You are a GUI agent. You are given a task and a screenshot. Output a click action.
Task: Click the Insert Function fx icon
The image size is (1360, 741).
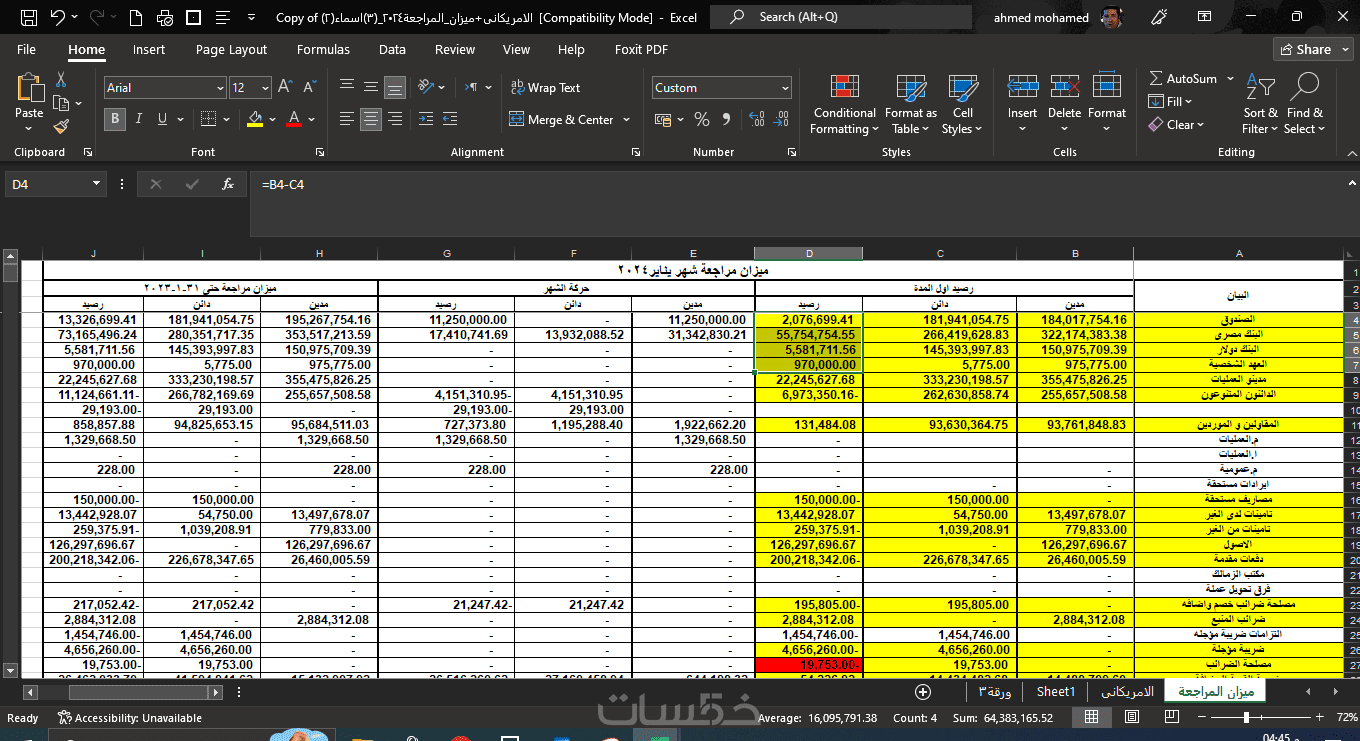pyautogui.click(x=227, y=184)
